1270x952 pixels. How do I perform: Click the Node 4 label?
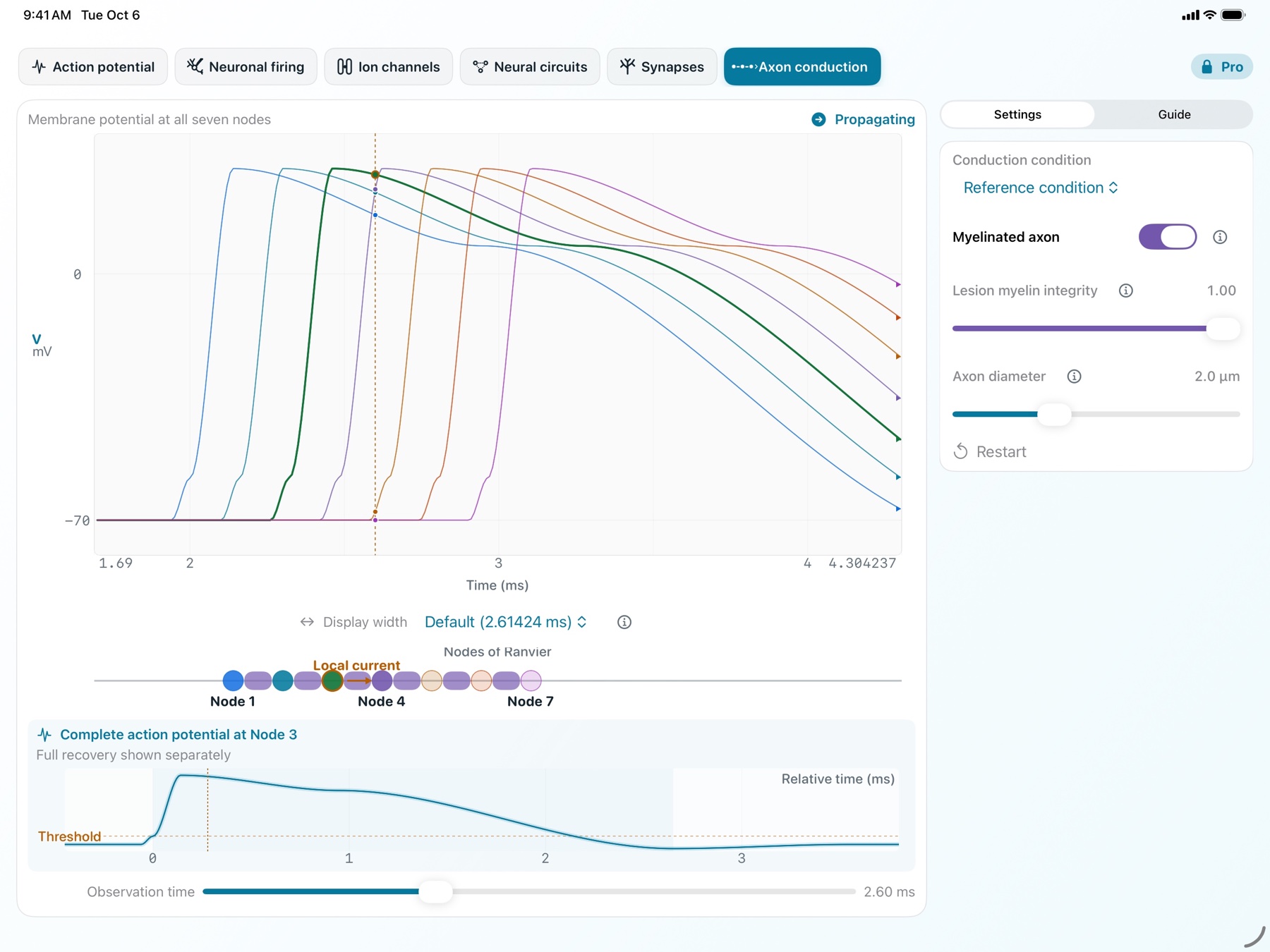coord(381,701)
